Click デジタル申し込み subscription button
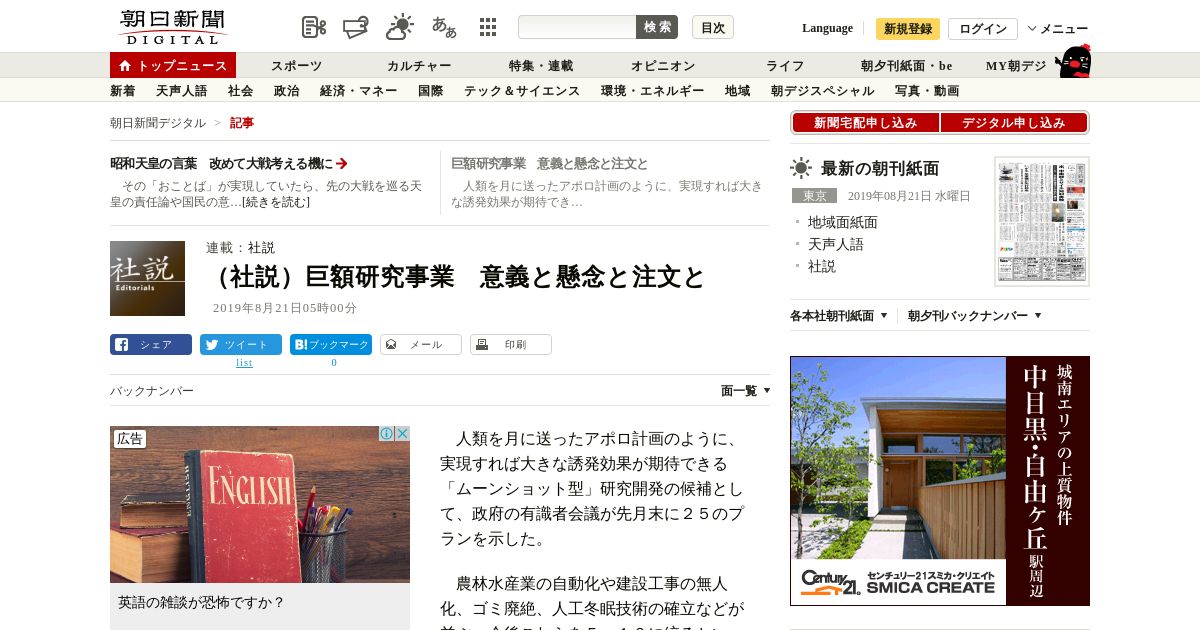Image resolution: width=1200 pixels, height=630 pixels. [1014, 123]
